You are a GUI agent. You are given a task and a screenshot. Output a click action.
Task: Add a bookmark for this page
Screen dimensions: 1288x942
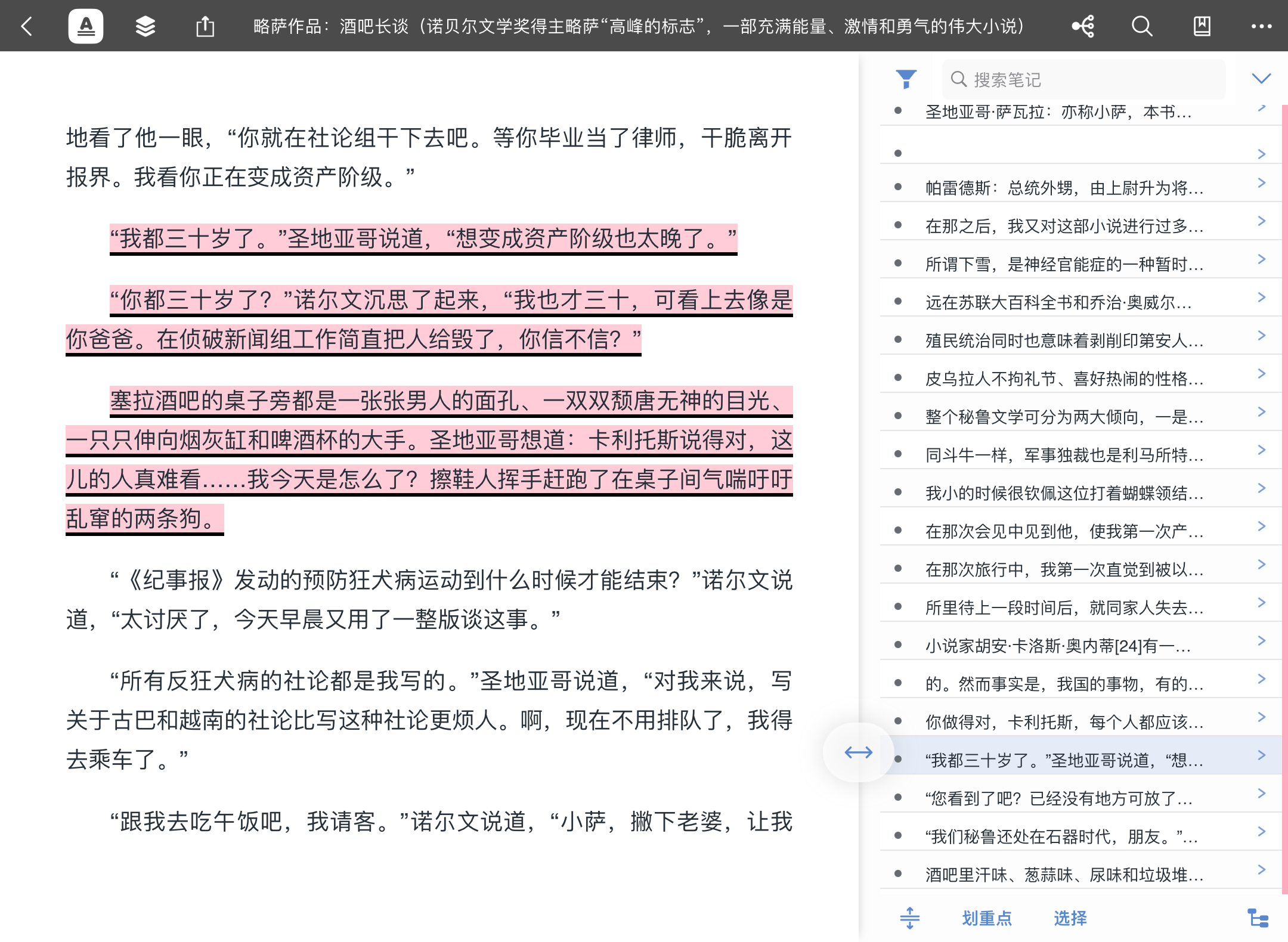point(1201,26)
